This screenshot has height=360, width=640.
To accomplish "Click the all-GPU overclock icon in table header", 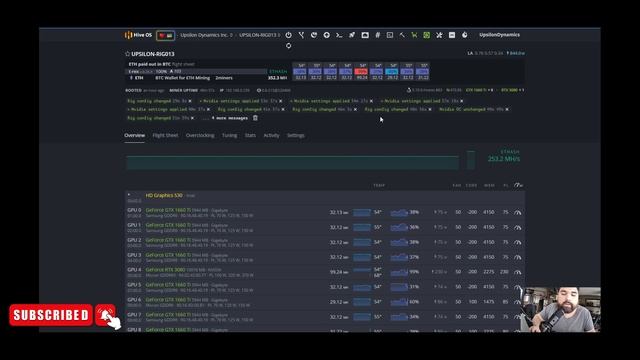I will point(518,185).
